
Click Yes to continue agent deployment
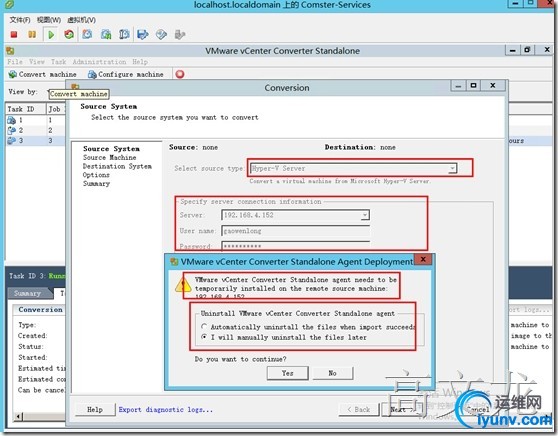point(288,373)
